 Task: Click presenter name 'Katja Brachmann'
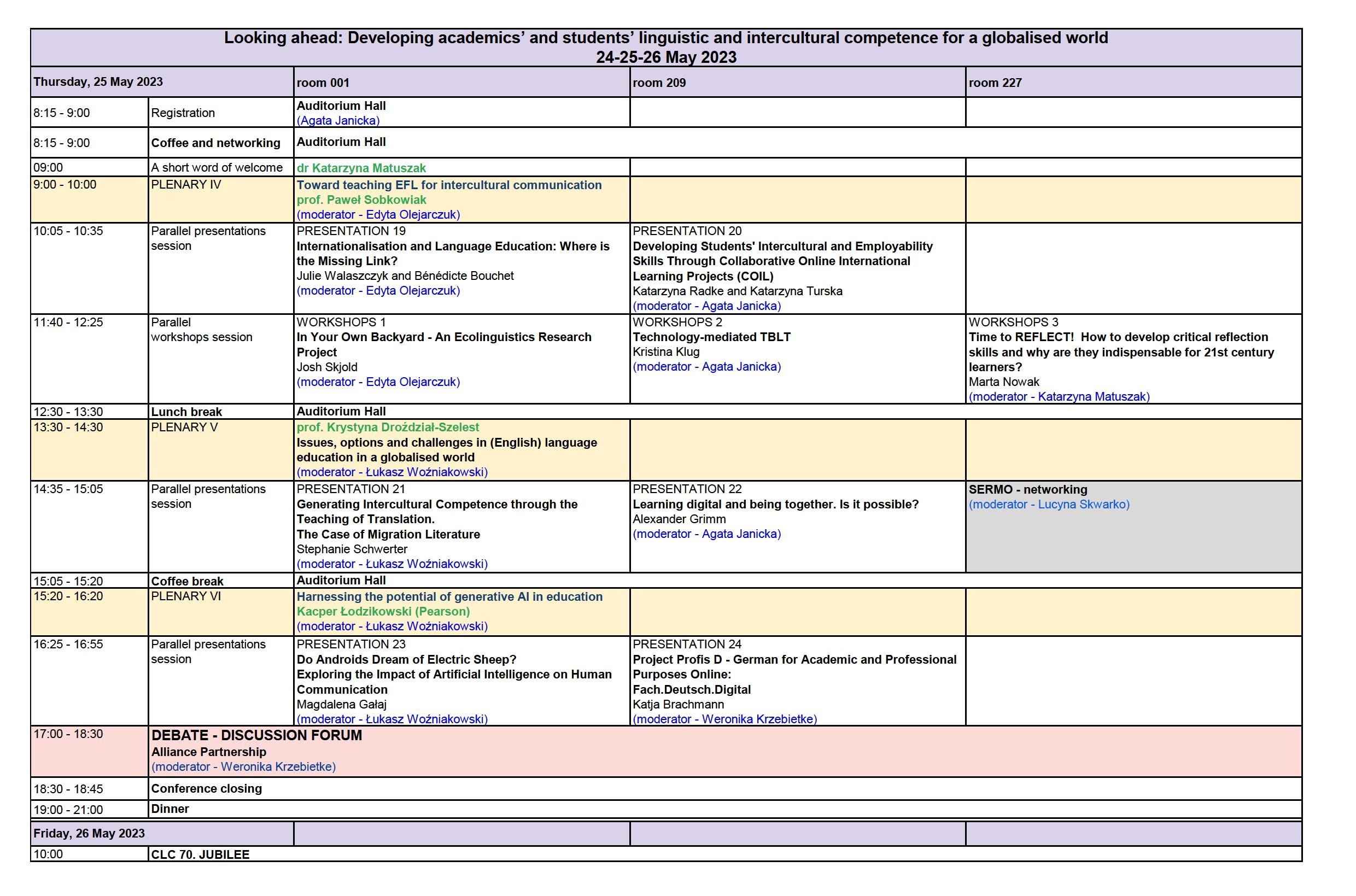[679, 705]
